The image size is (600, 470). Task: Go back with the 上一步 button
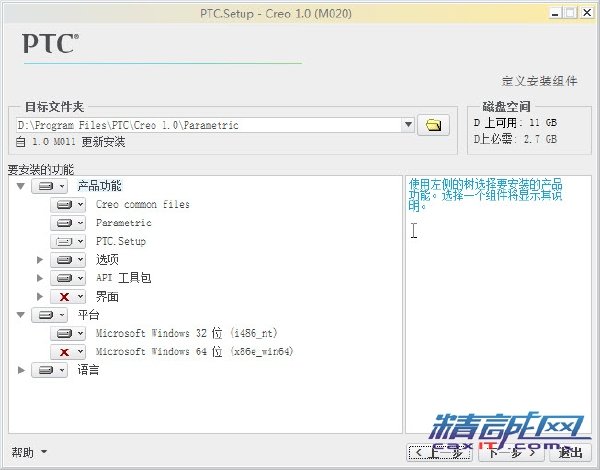[x=439, y=453]
